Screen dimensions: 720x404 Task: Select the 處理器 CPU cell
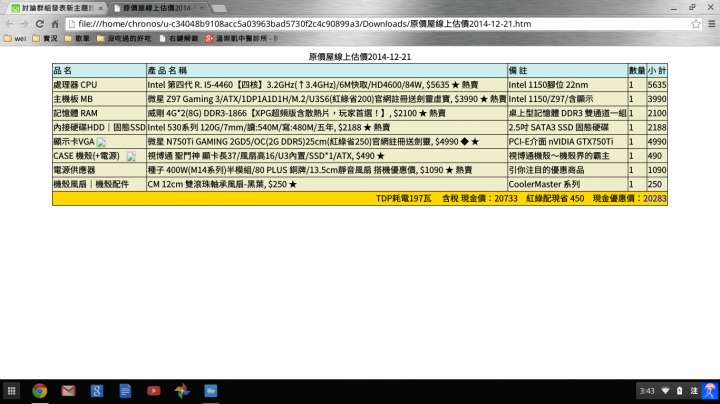point(99,85)
